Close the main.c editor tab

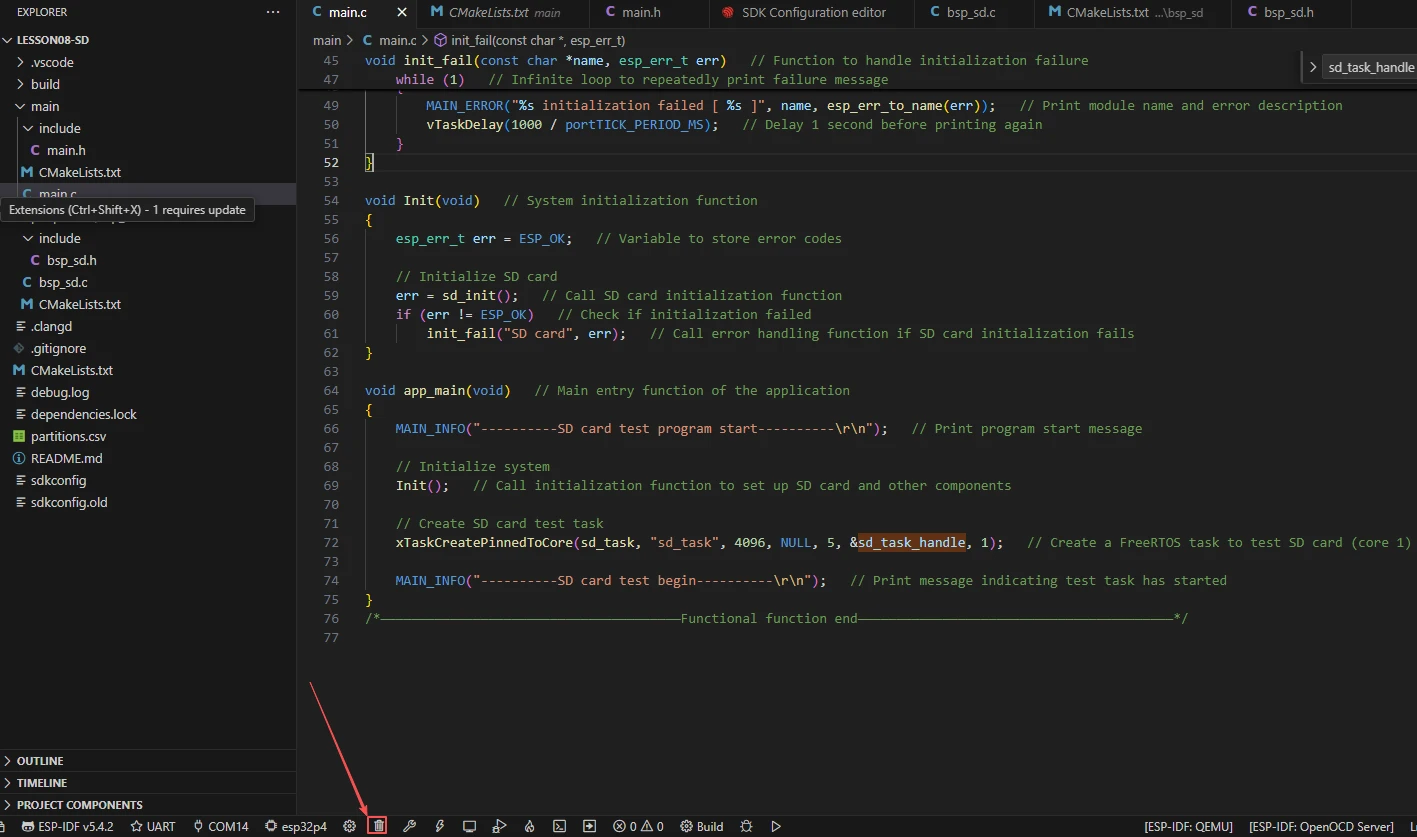click(x=402, y=12)
